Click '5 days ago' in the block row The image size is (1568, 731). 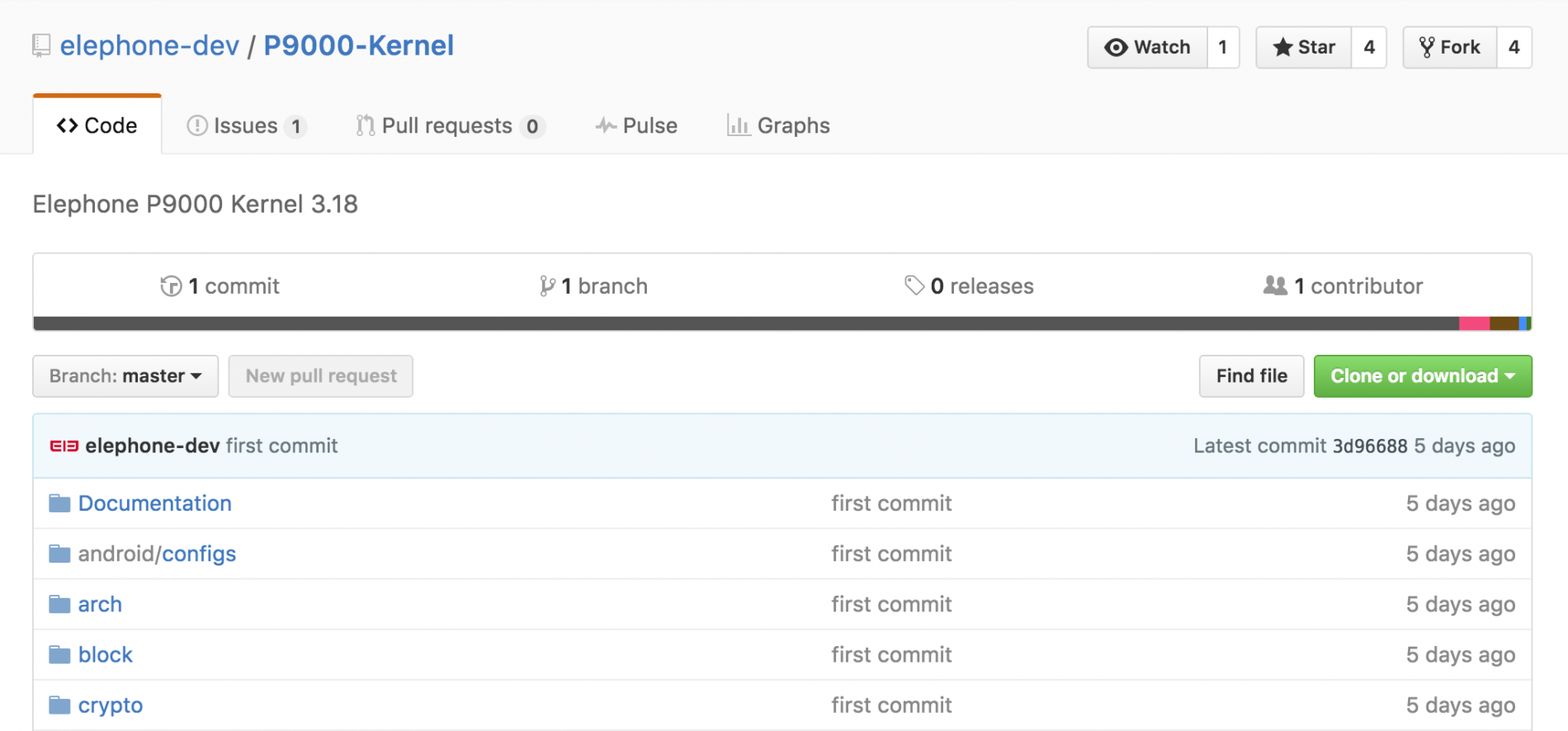pos(1461,655)
